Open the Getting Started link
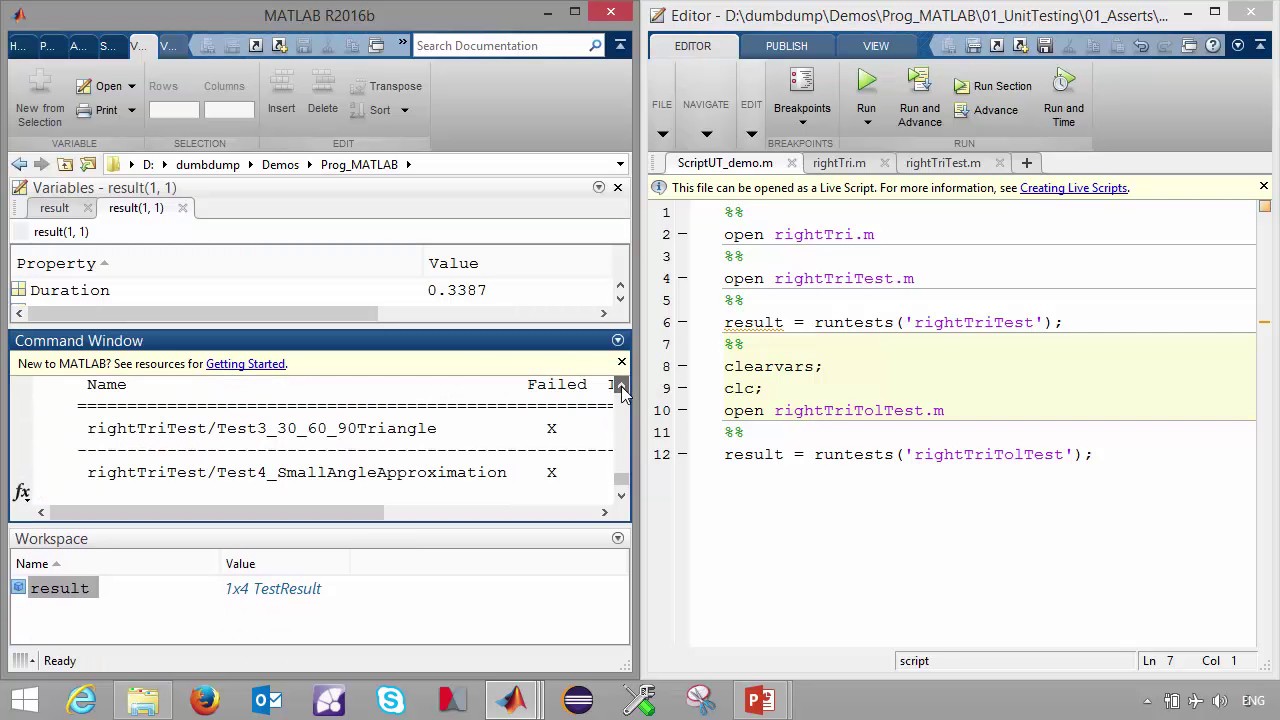Viewport: 1280px width, 720px height. [245, 364]
